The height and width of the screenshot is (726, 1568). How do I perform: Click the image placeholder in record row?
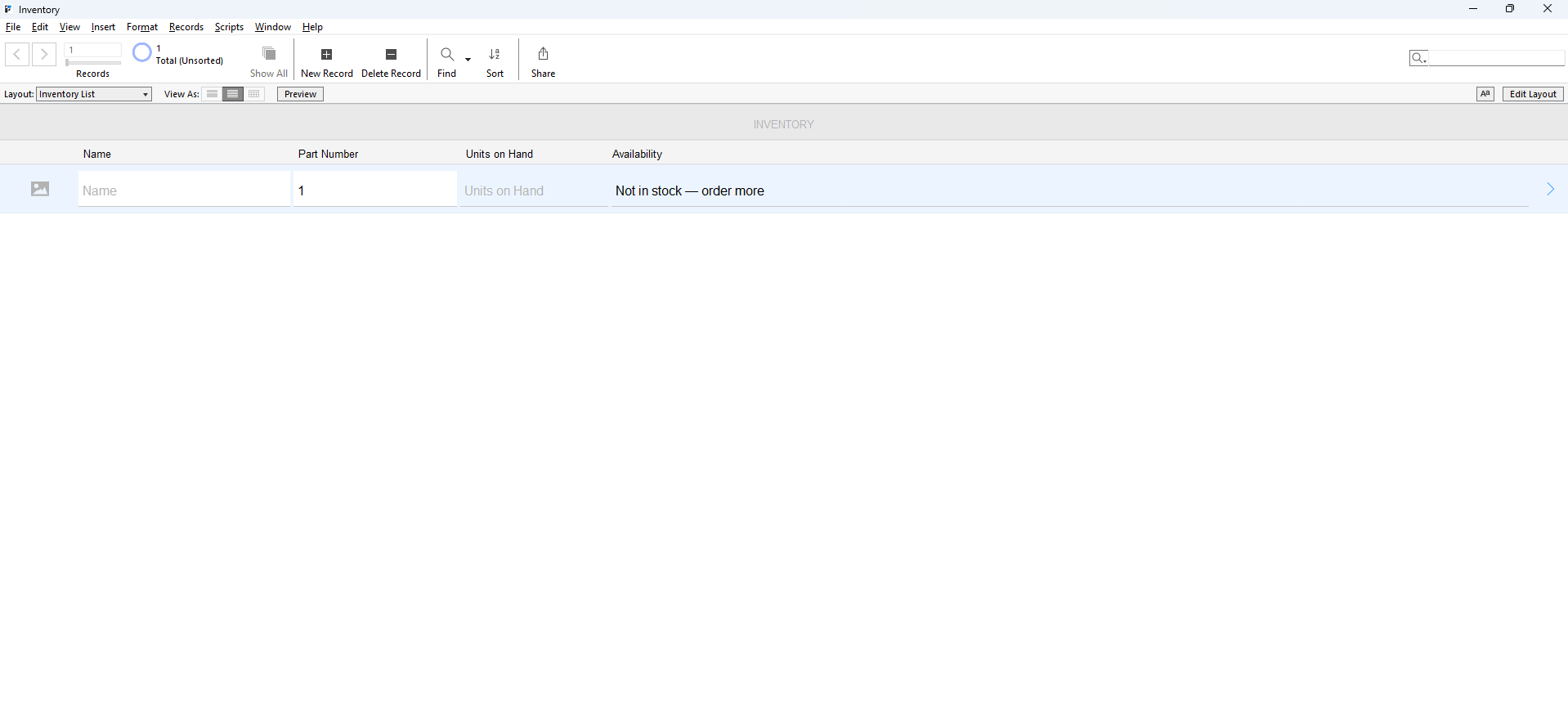pyautogui.click(x=40, y=189)
